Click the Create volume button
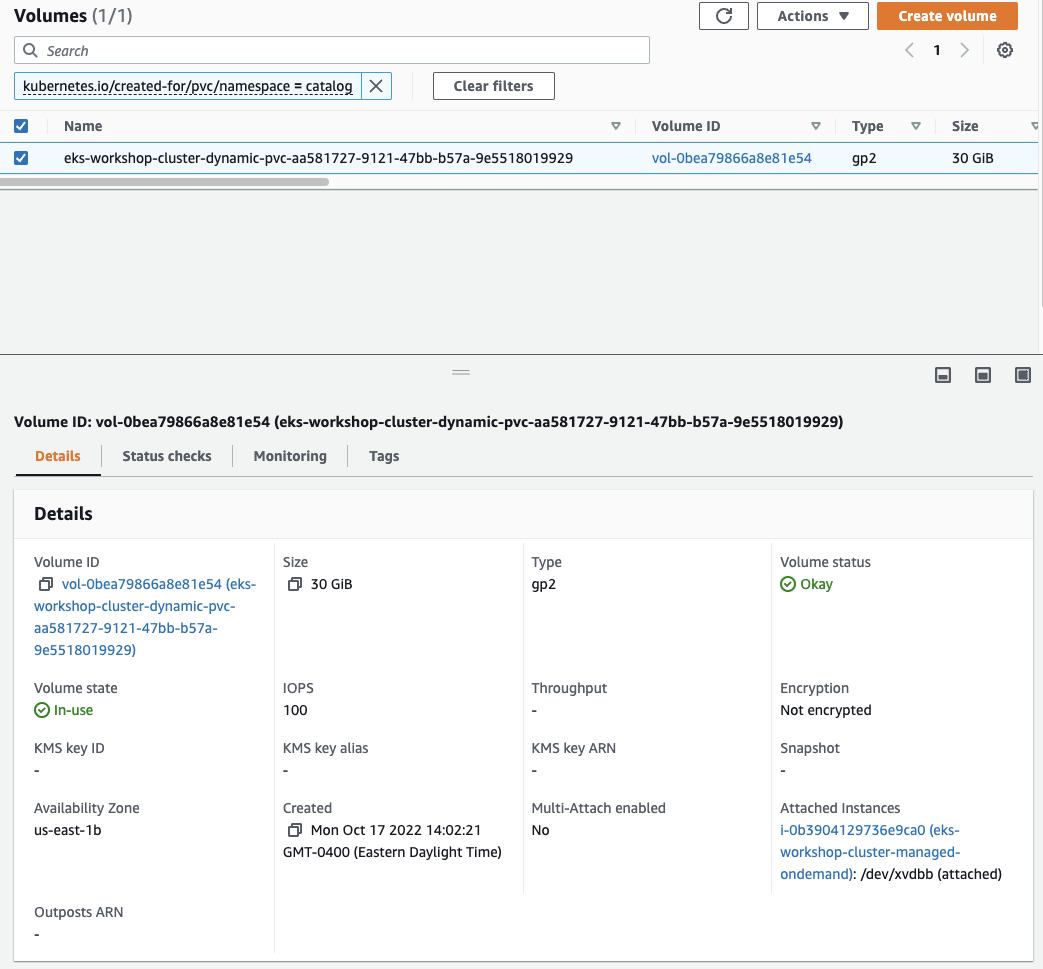 click(x=947, y=16)
